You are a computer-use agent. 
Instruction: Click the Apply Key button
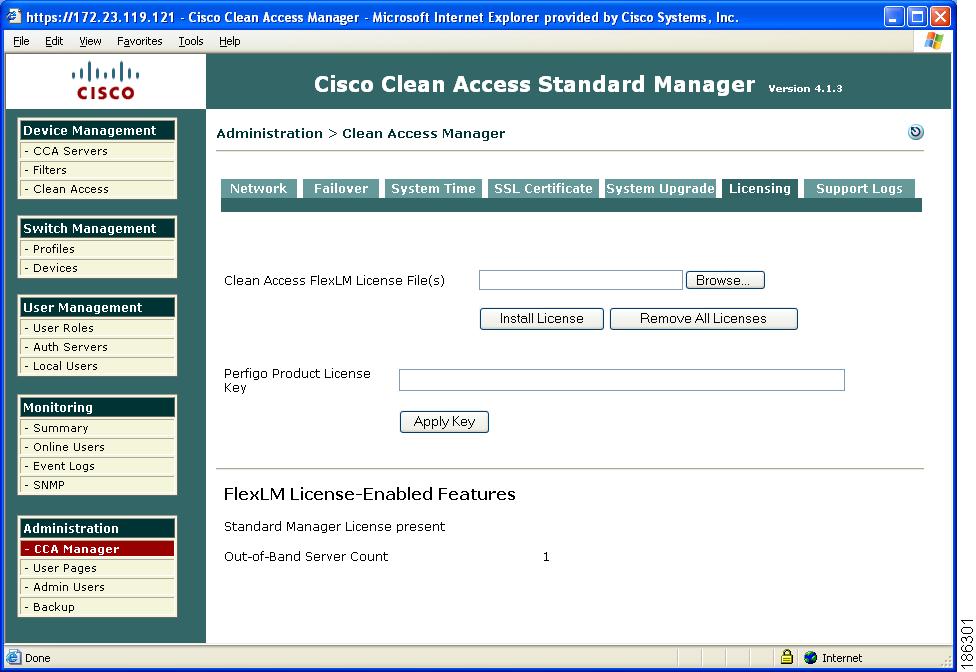pyautogui.click(x=444, y=421)
